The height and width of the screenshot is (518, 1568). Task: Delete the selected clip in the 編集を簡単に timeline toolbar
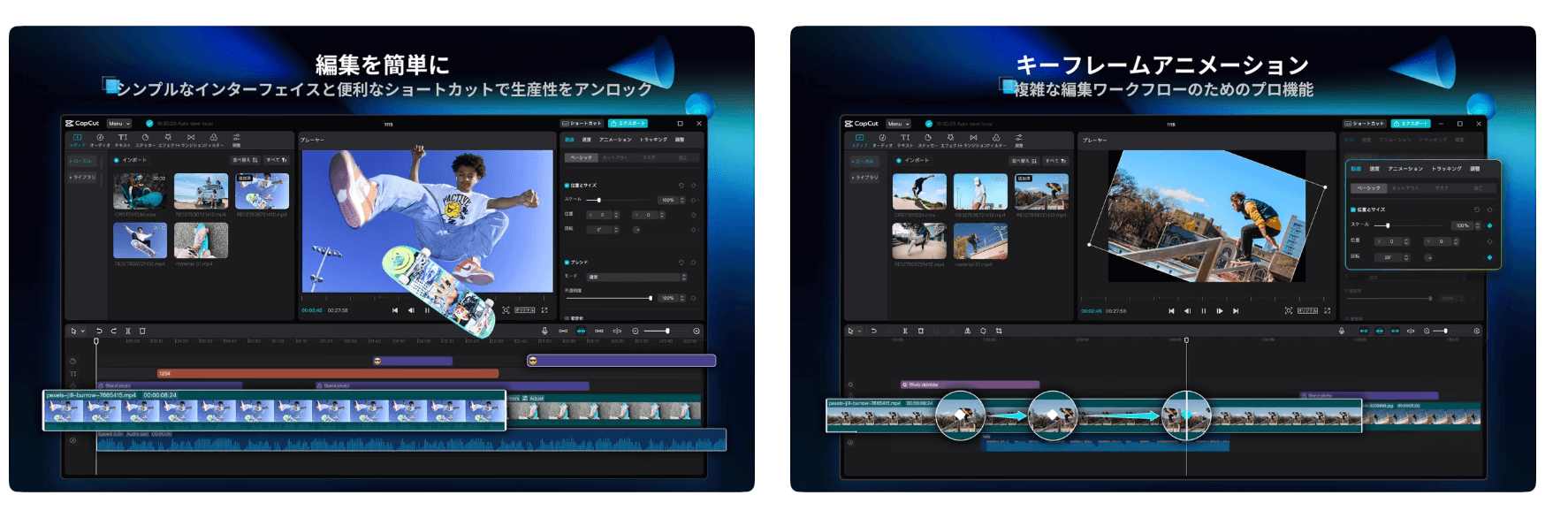pyautogui.click(x=142, y=331)
